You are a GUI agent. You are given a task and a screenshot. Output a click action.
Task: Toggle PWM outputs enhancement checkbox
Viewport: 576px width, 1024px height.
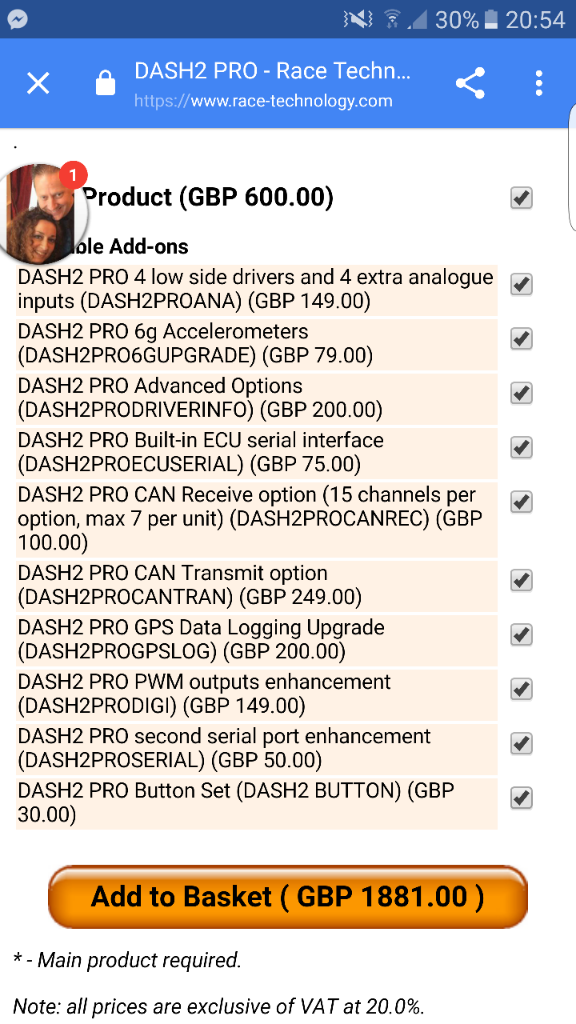[521, 689]
